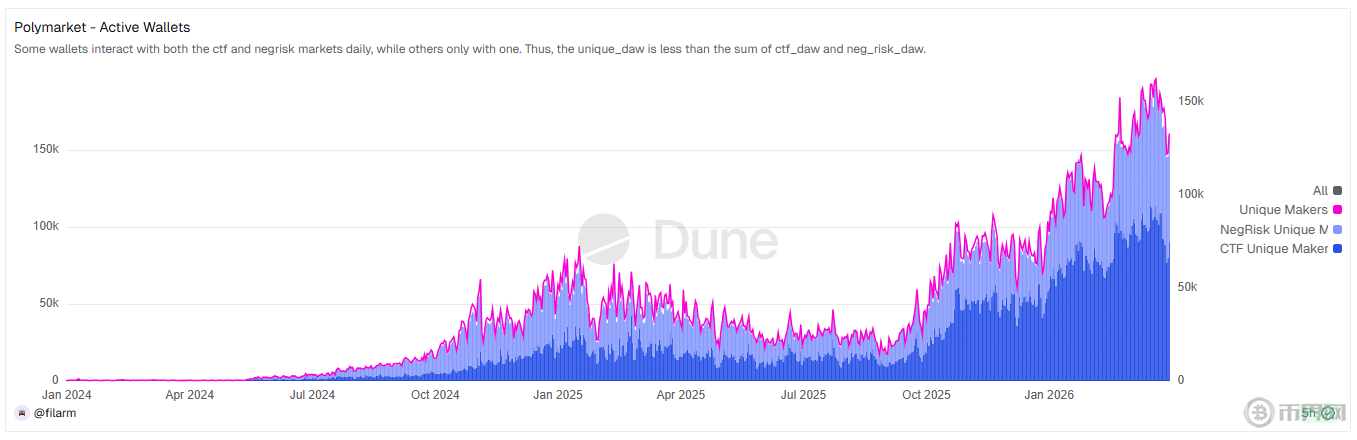Open the Polymarket - Active Wallets chart title
This screenshot has height=440, width=1357.
tap(102, 27)
